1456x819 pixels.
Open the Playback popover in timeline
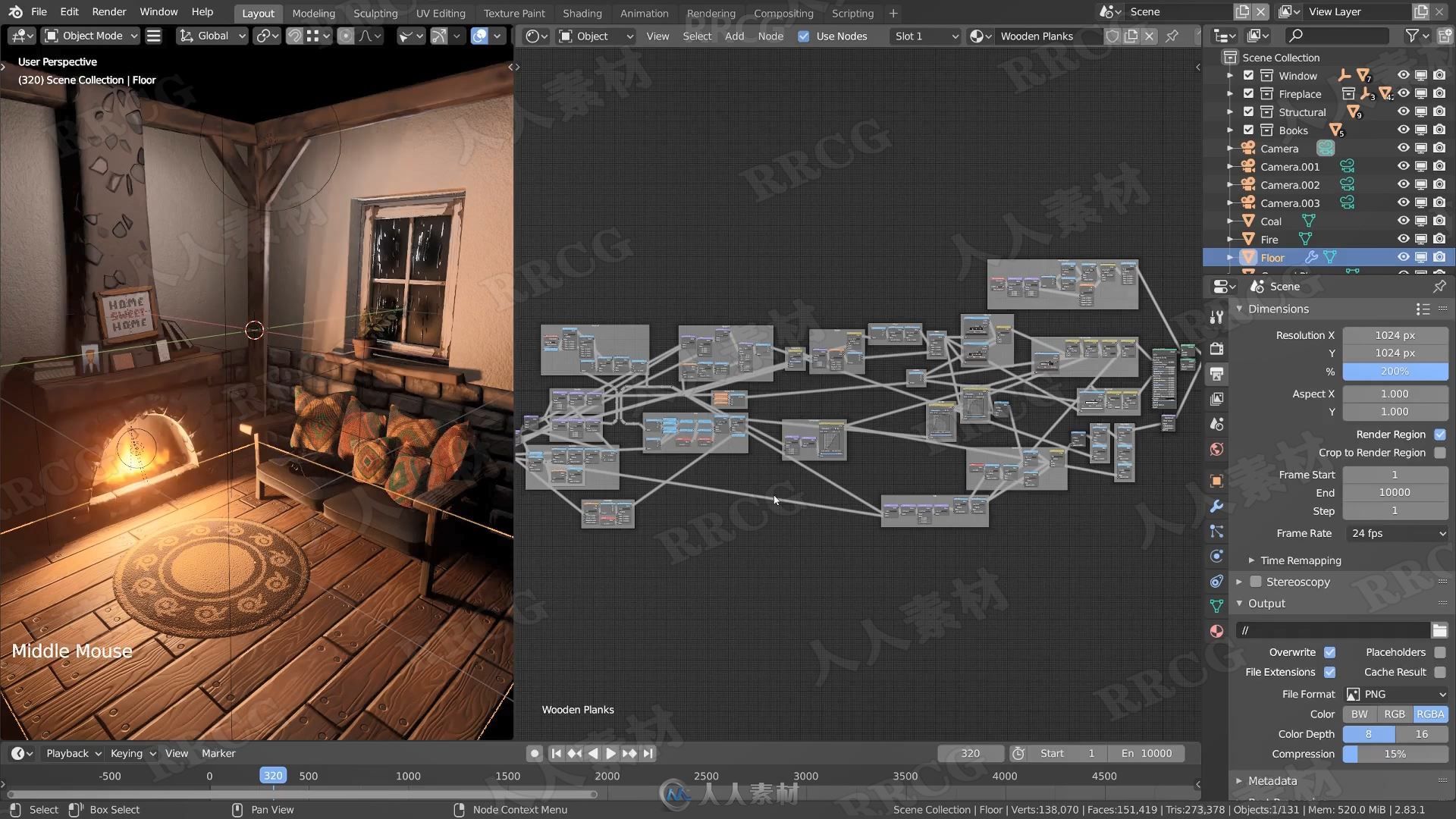tap(74, 753)
